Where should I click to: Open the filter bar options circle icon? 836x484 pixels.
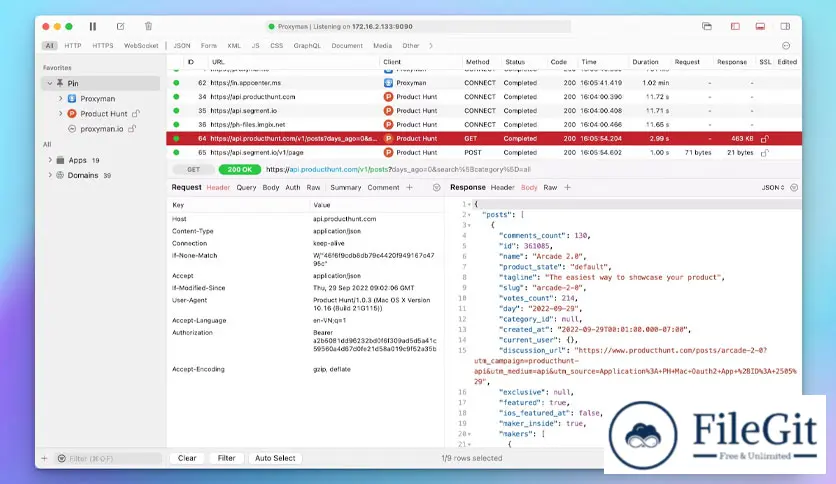click(786, 46)
